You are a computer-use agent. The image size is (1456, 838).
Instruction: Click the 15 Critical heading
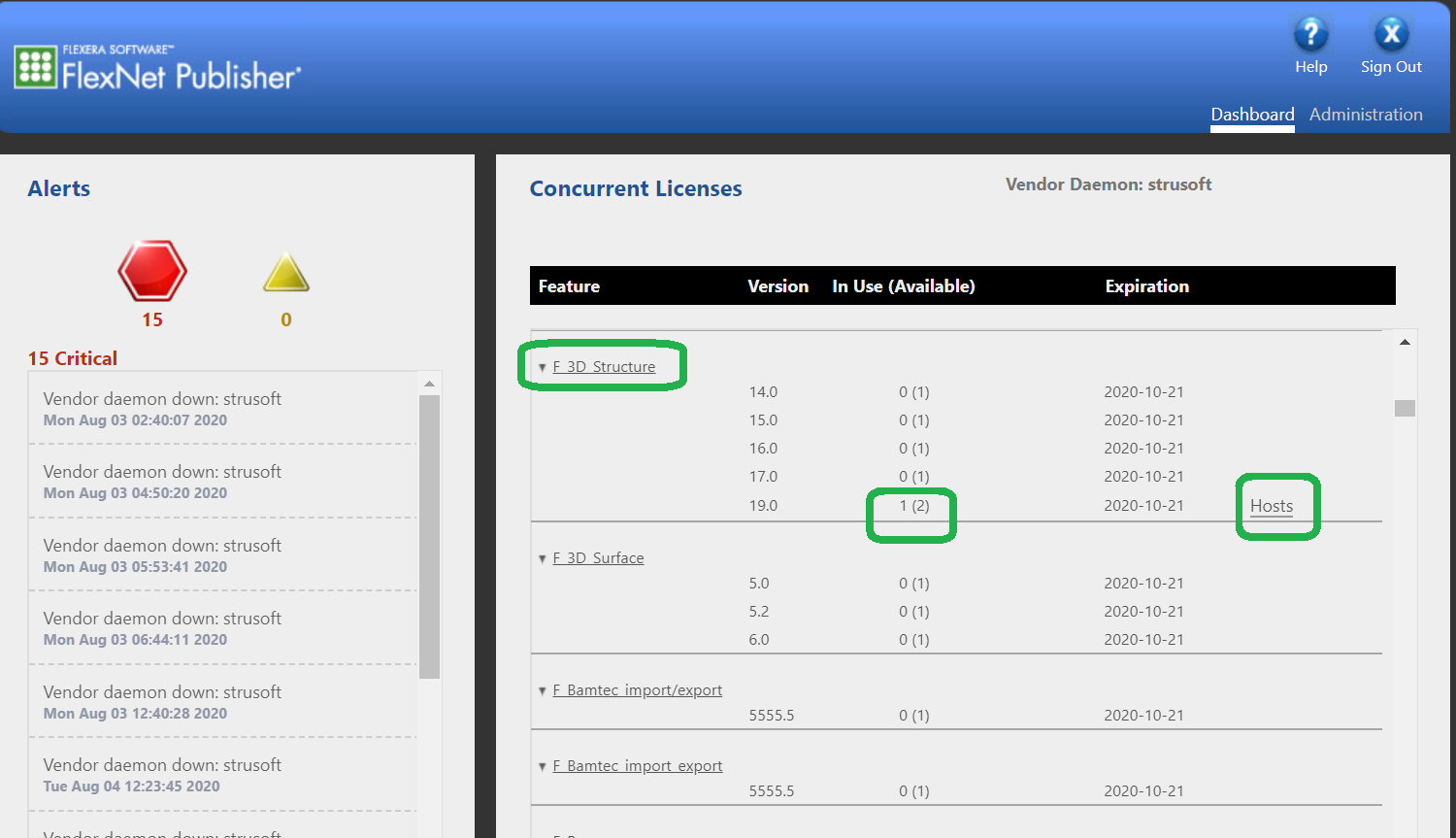pyautogui.click(x=73, y=358)
